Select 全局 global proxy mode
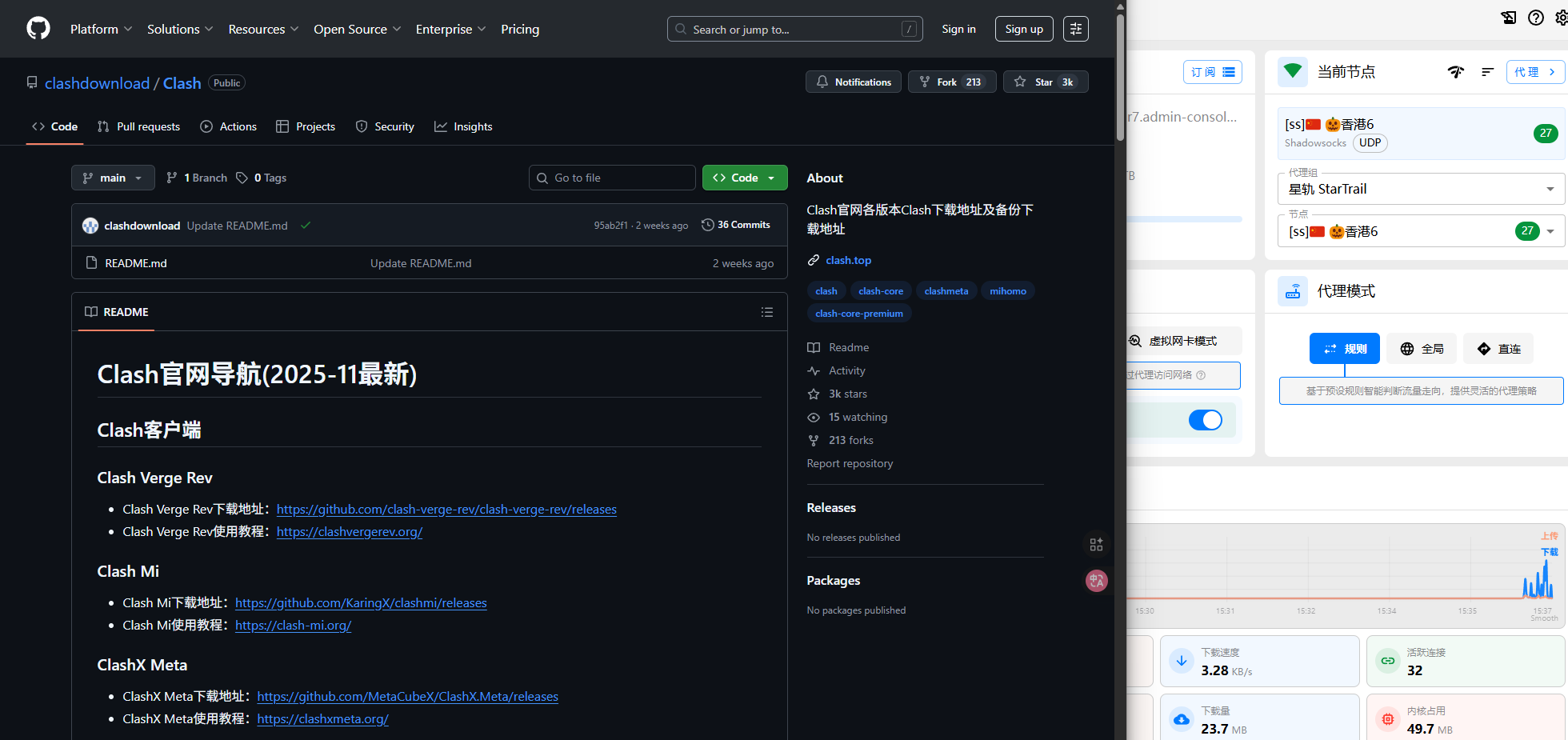Screen dimensions: 1568x740 point(1422,349)
